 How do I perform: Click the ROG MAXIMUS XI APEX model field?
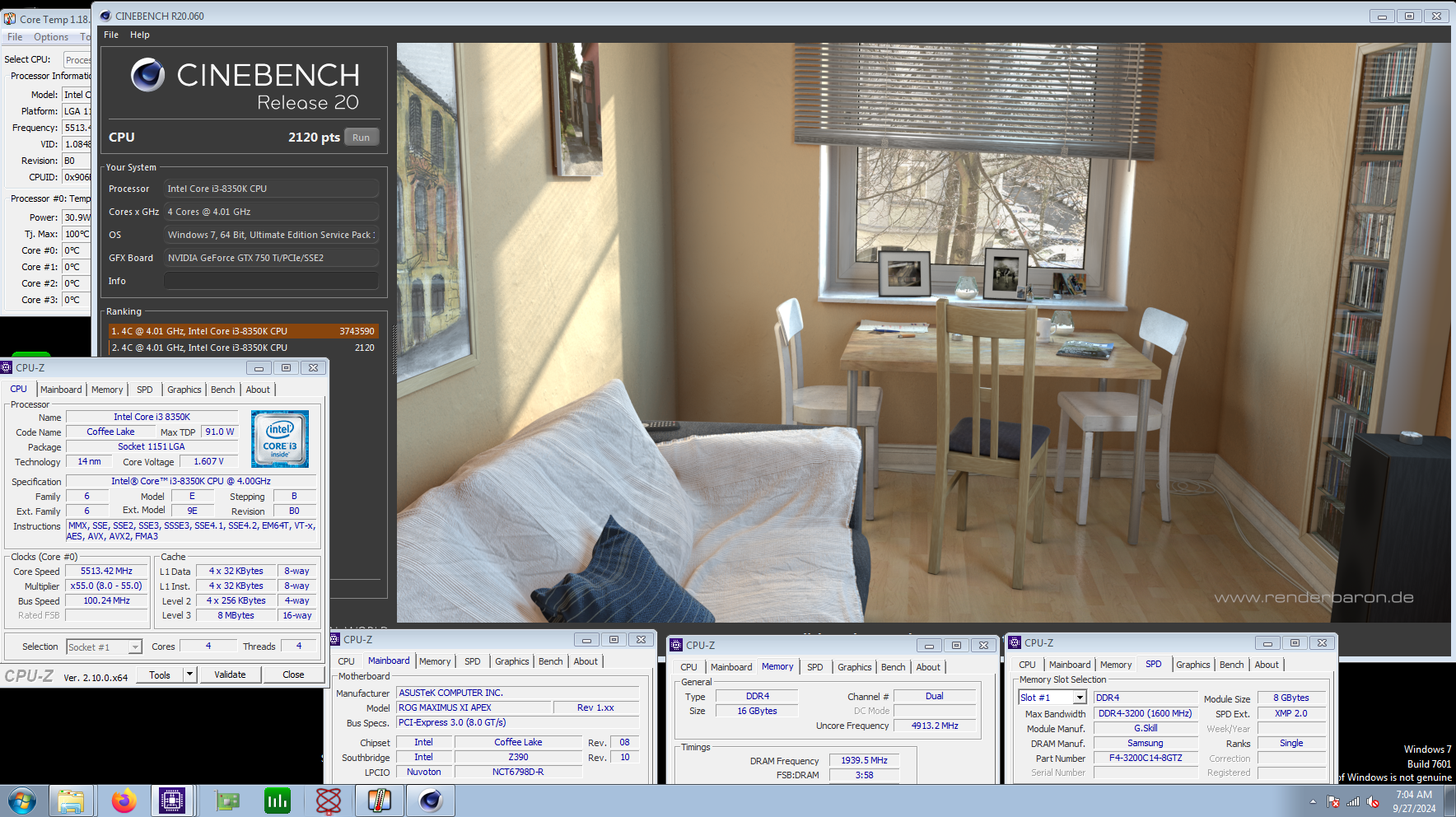474,707
